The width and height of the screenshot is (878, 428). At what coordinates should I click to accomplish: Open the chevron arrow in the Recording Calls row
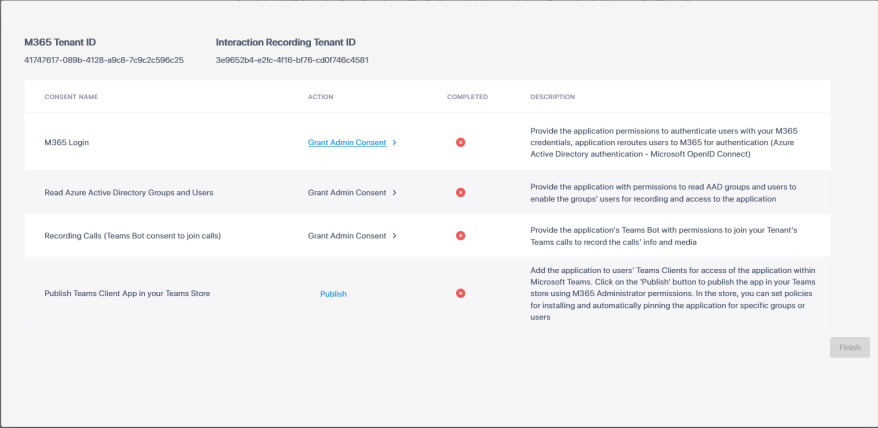(x=395, y=236)
